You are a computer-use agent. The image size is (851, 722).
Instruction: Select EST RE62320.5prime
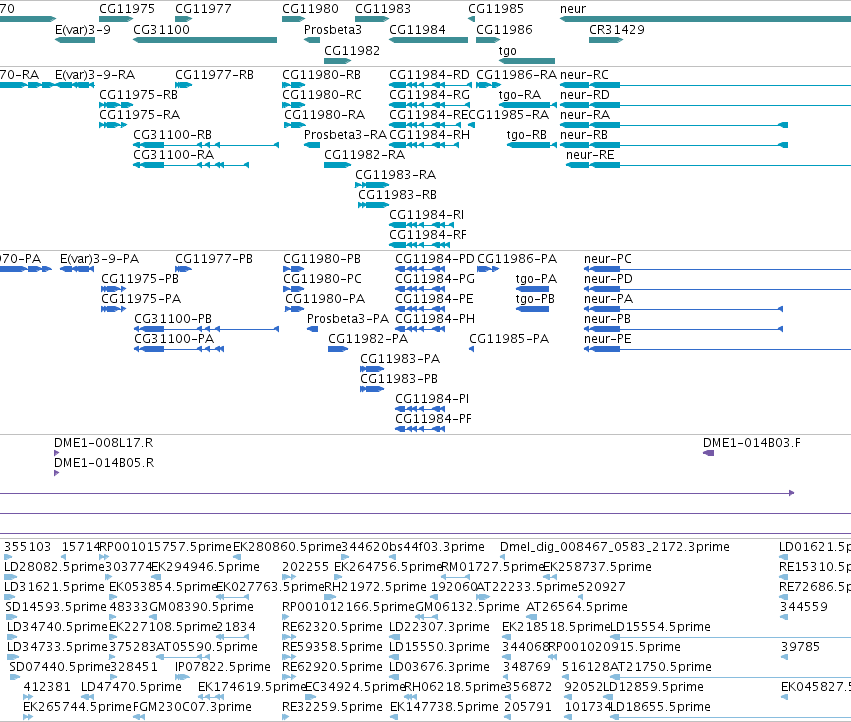332,627
